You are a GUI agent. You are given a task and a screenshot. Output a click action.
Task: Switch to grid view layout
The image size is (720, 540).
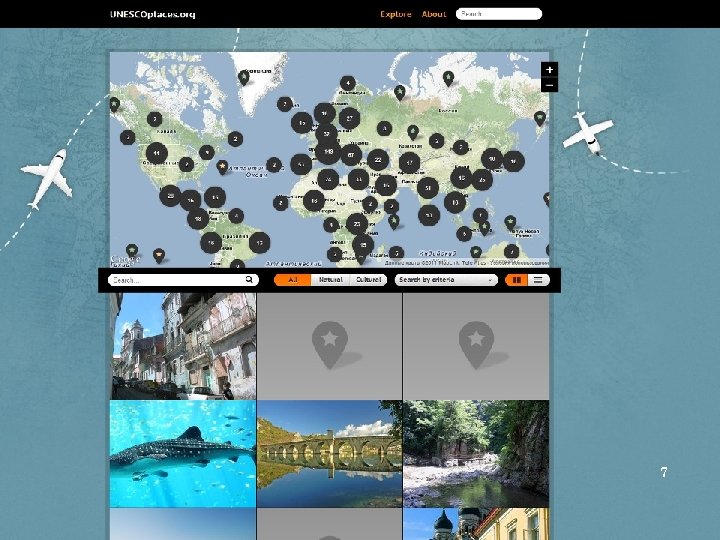coord(516,280)
